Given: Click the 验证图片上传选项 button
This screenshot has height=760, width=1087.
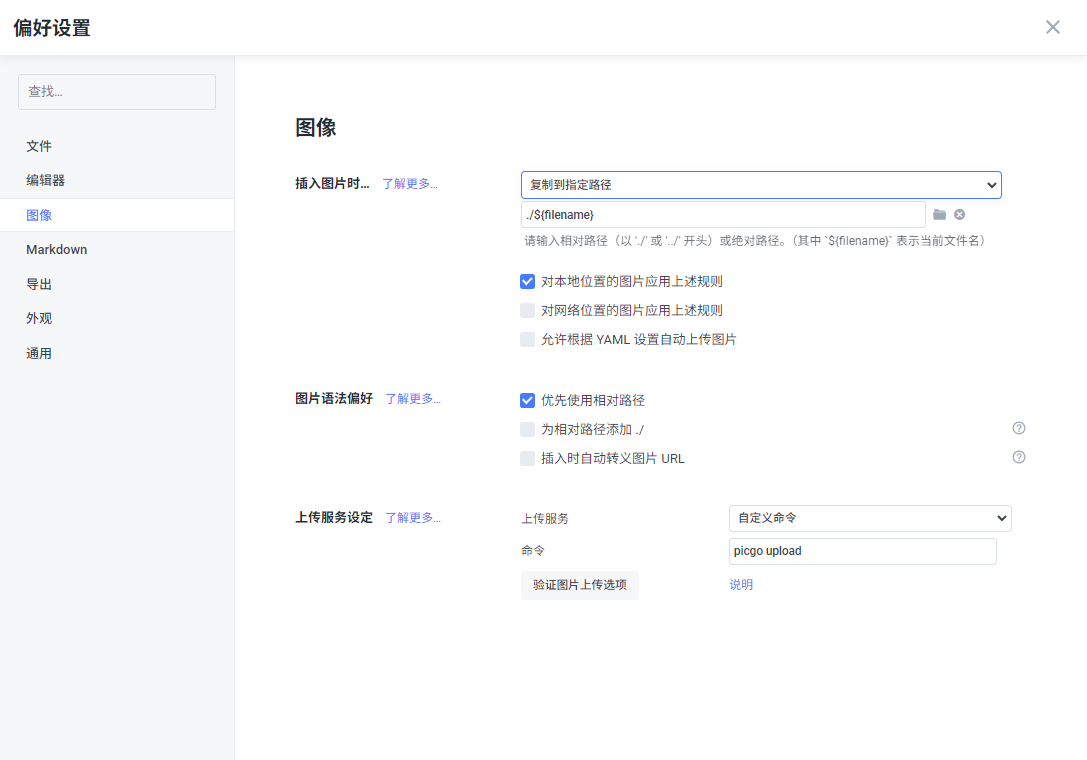Looking at the screenshot, I should 579,585.
